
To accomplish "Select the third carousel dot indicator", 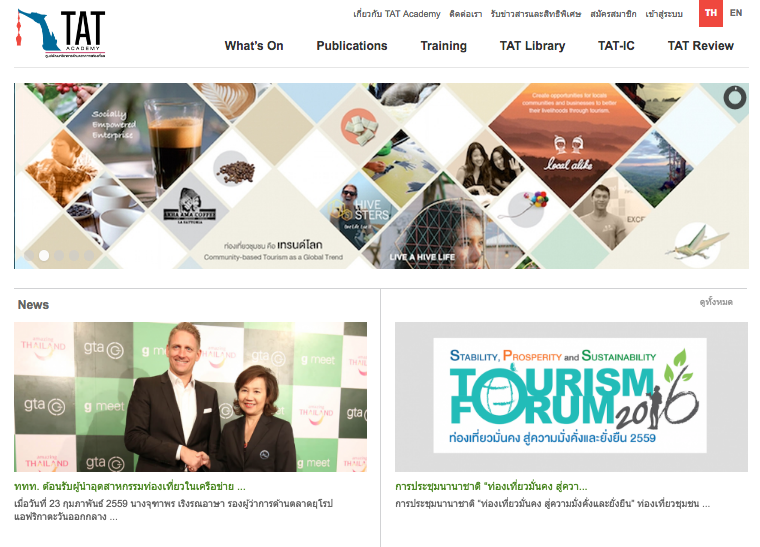I will [x=59, y=255].
